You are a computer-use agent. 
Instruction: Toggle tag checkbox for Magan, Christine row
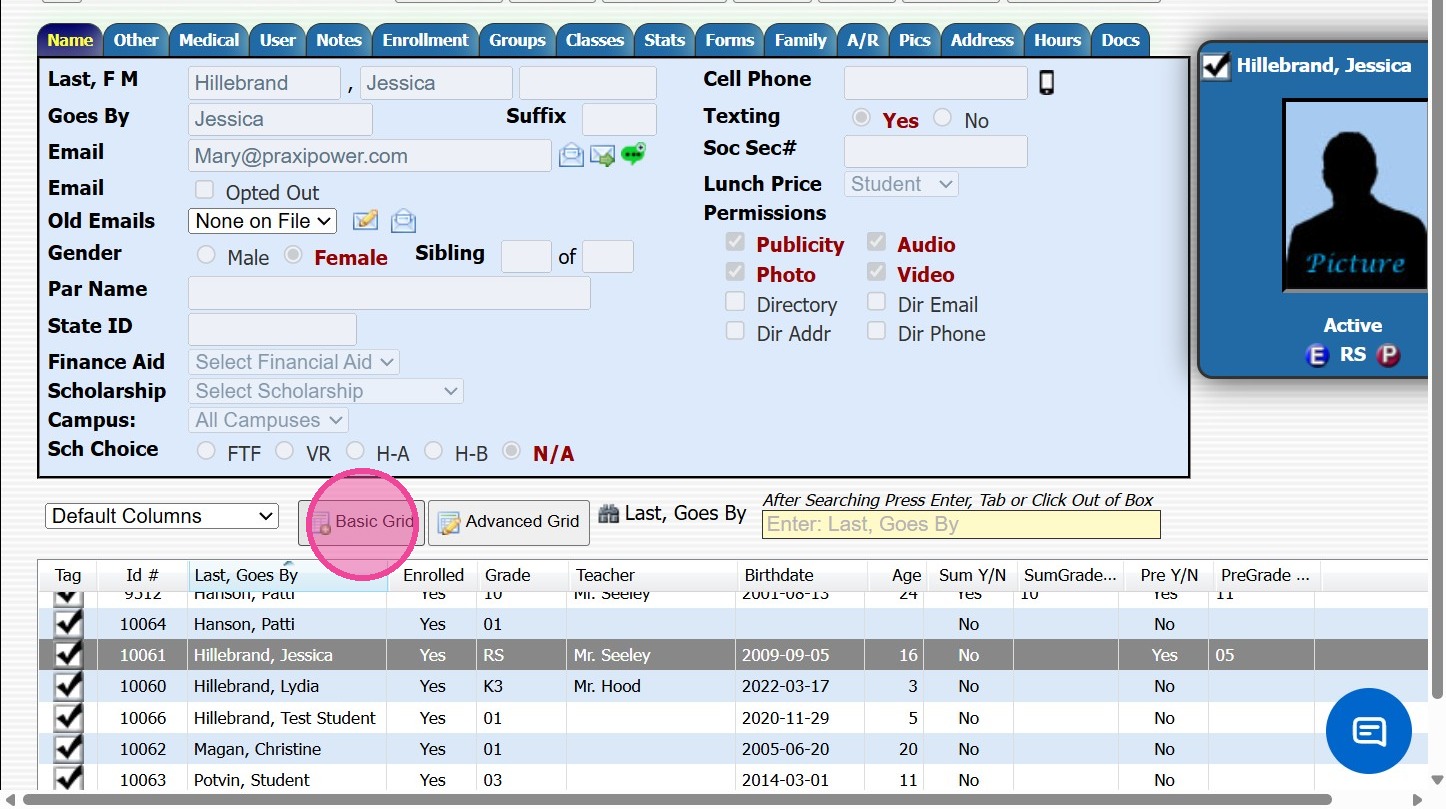coord(68,749)
